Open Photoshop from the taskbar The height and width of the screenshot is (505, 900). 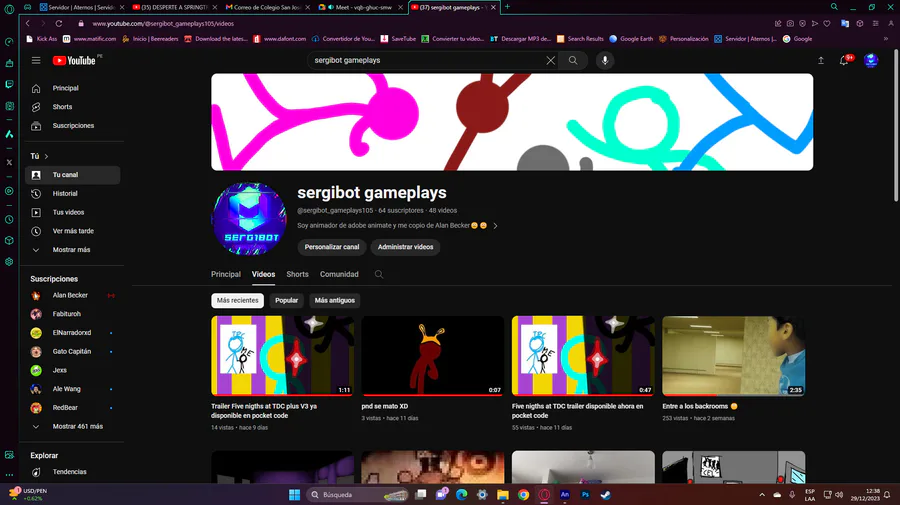tap(585, 494)
